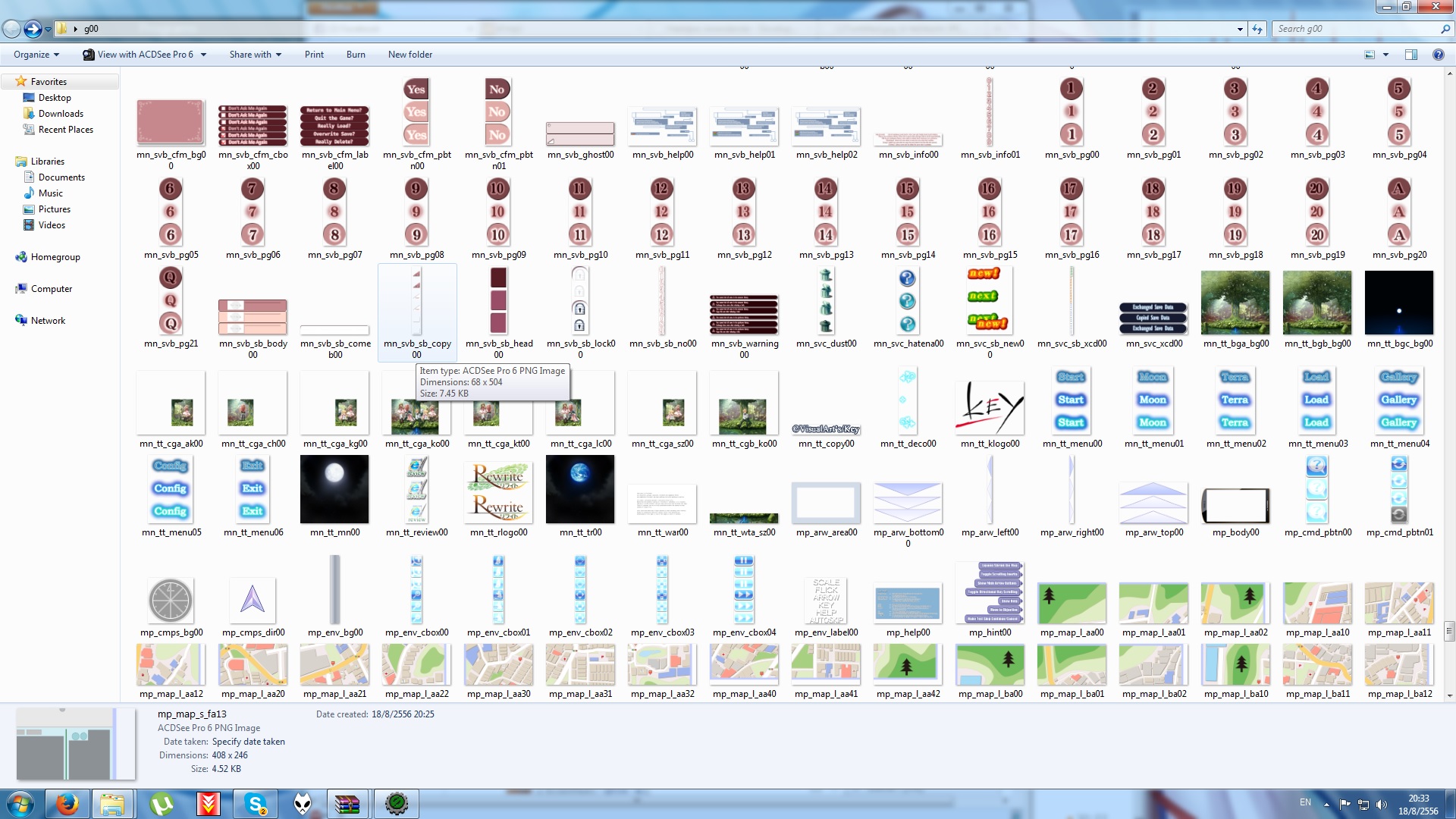The width and height of the screenshot is (1456, 819).
Task: Open View with ACDSee dropdown arrow
Action: tap(203, 55)
